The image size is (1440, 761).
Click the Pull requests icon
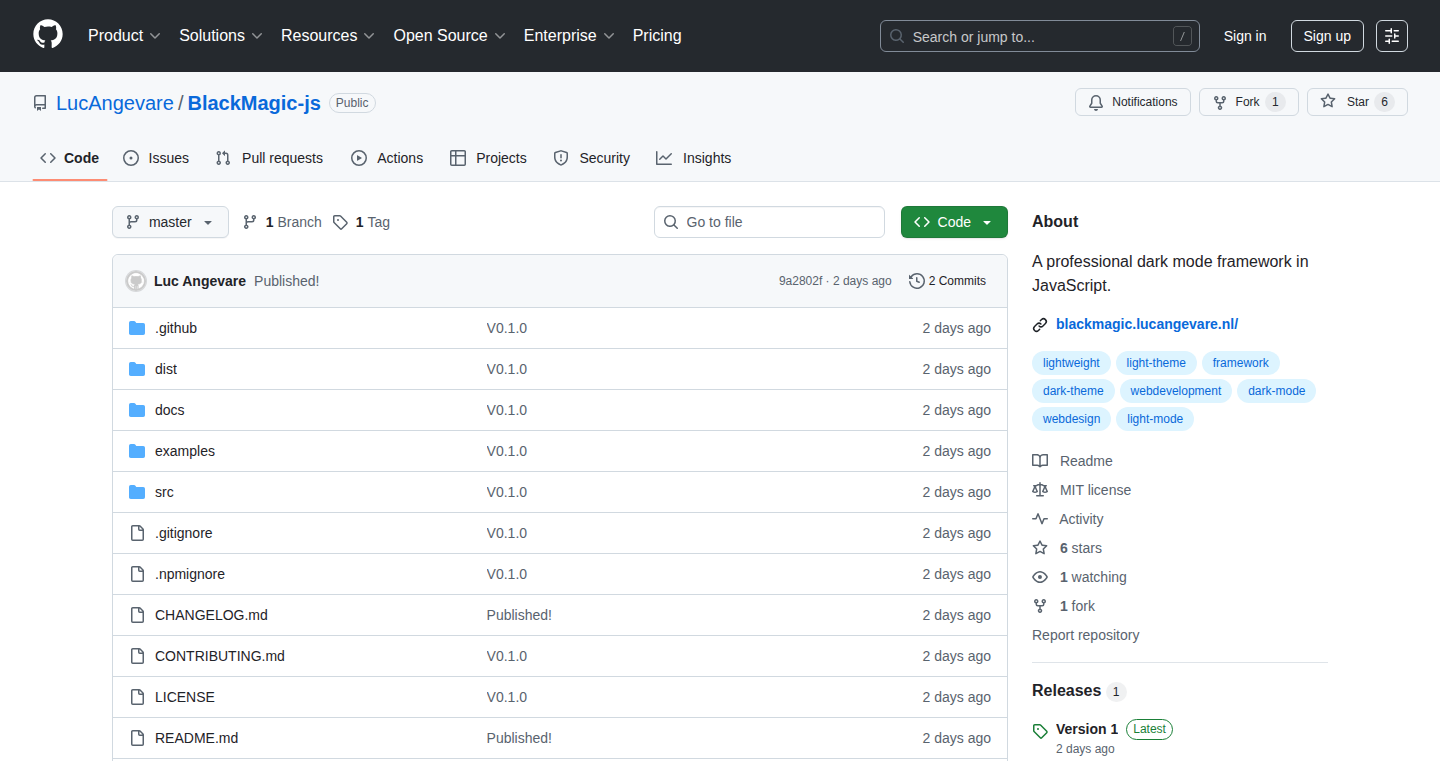pos(224,158)
